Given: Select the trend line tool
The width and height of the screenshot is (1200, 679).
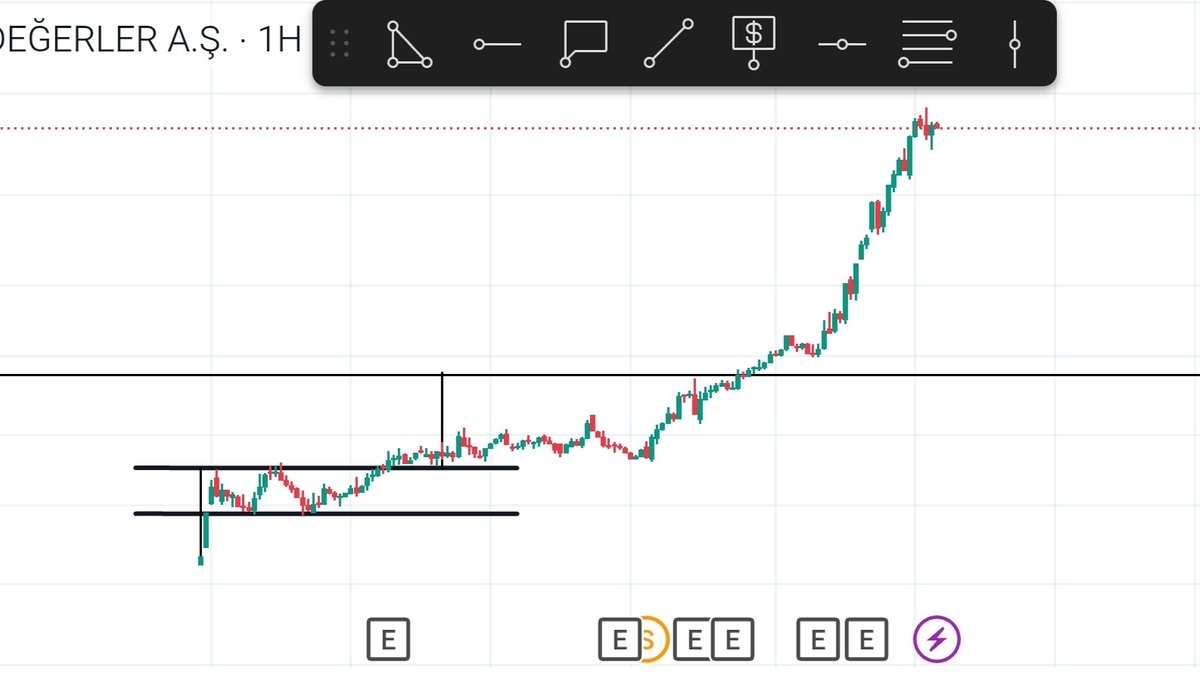Looking at the screenshot, I should point(669,44).
